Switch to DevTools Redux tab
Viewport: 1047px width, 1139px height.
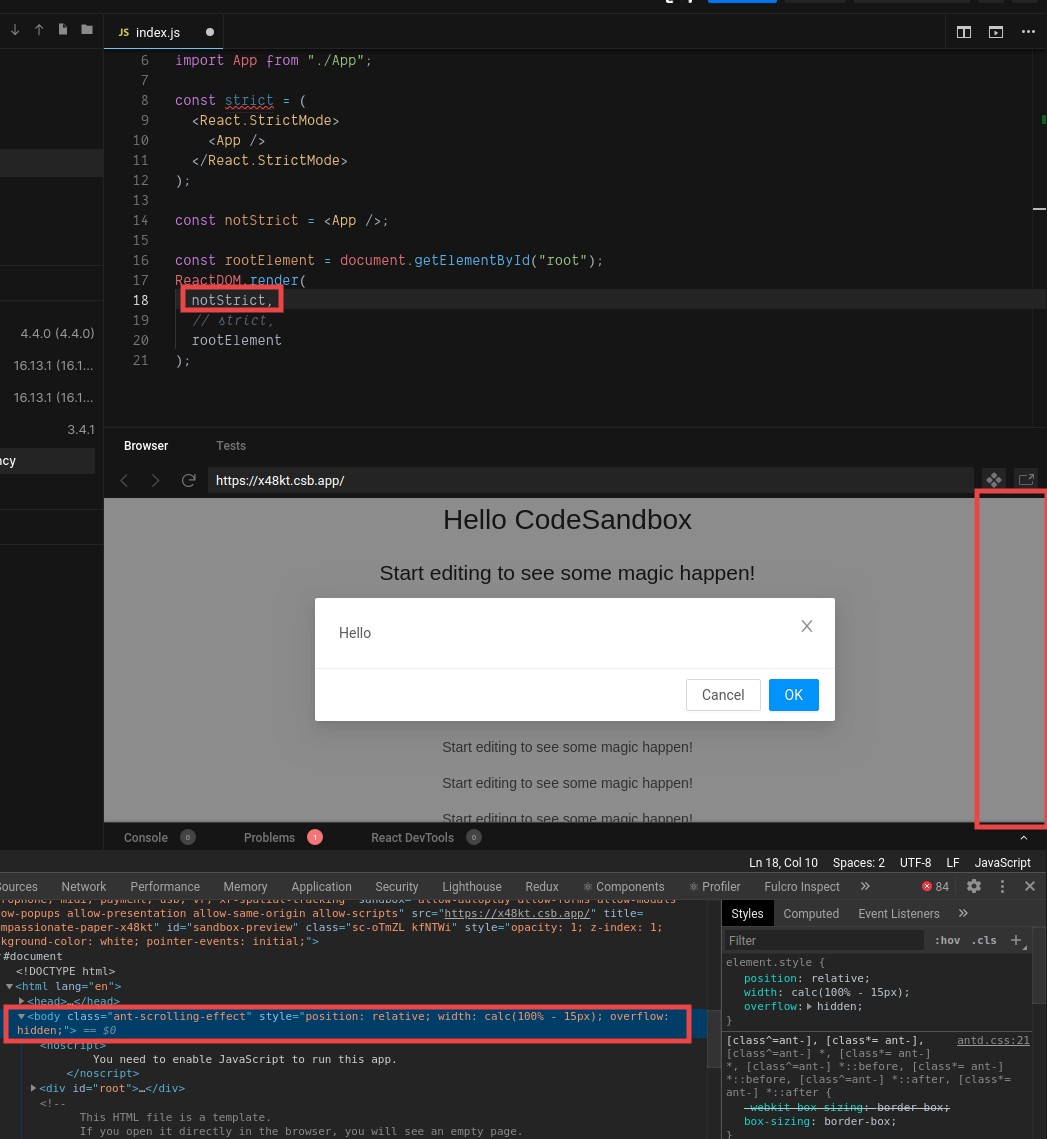coord(541,886)
